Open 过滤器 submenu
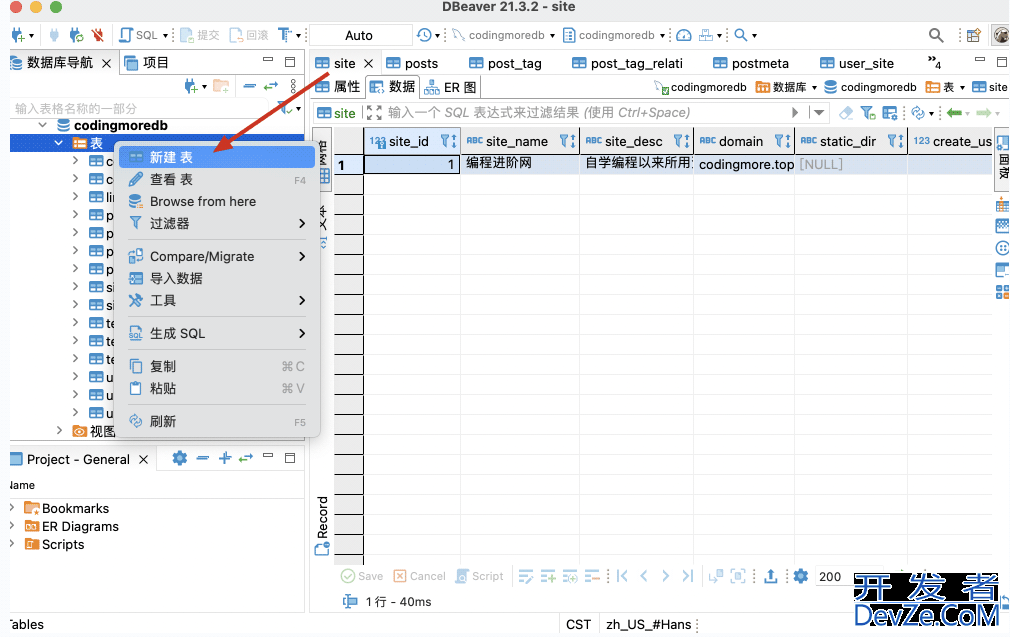The height and width of the screenshot is (637, 1010). tap(216, 223)
